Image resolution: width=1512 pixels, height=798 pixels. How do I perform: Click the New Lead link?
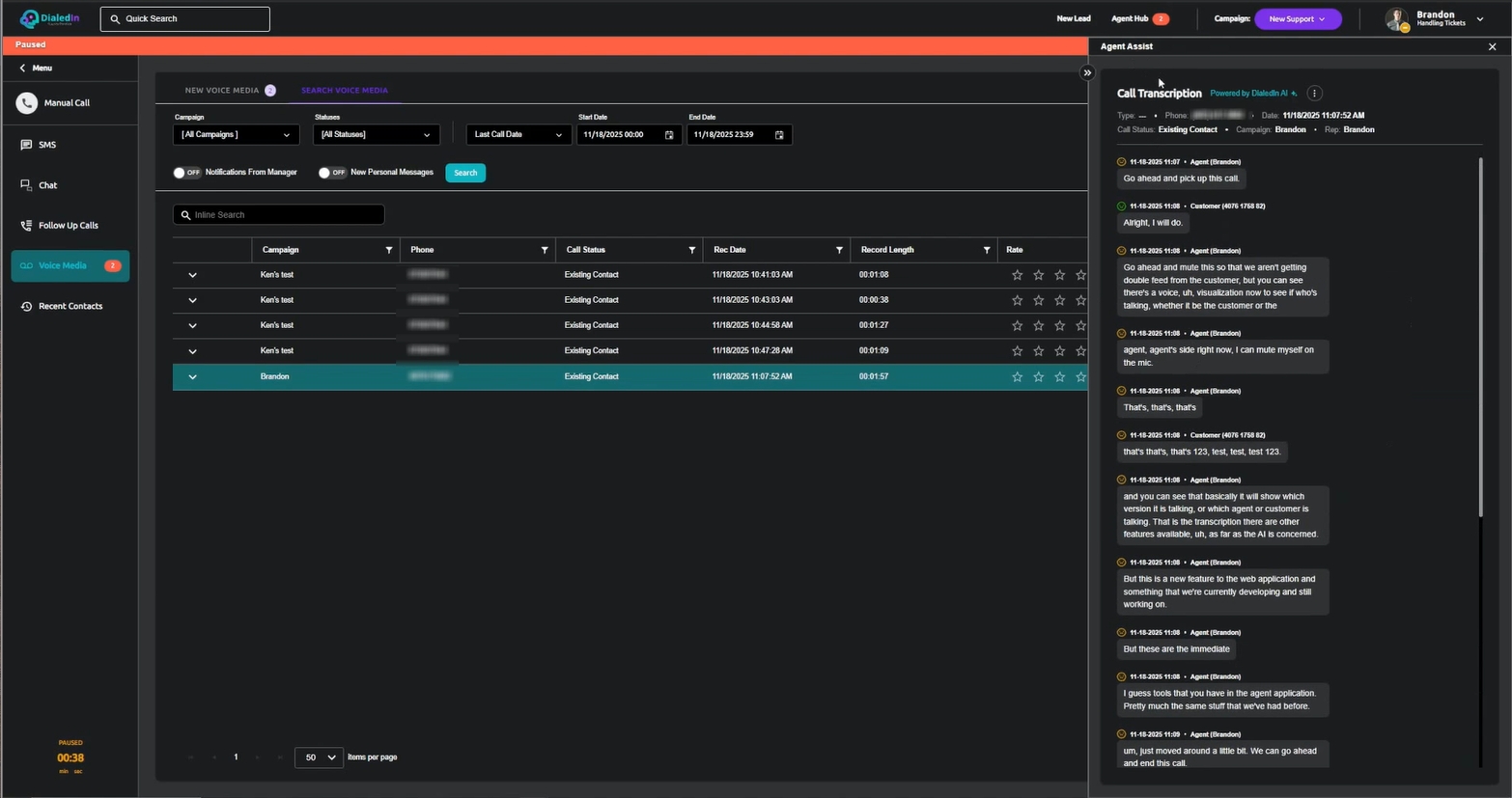click(x=1073, y=18)
